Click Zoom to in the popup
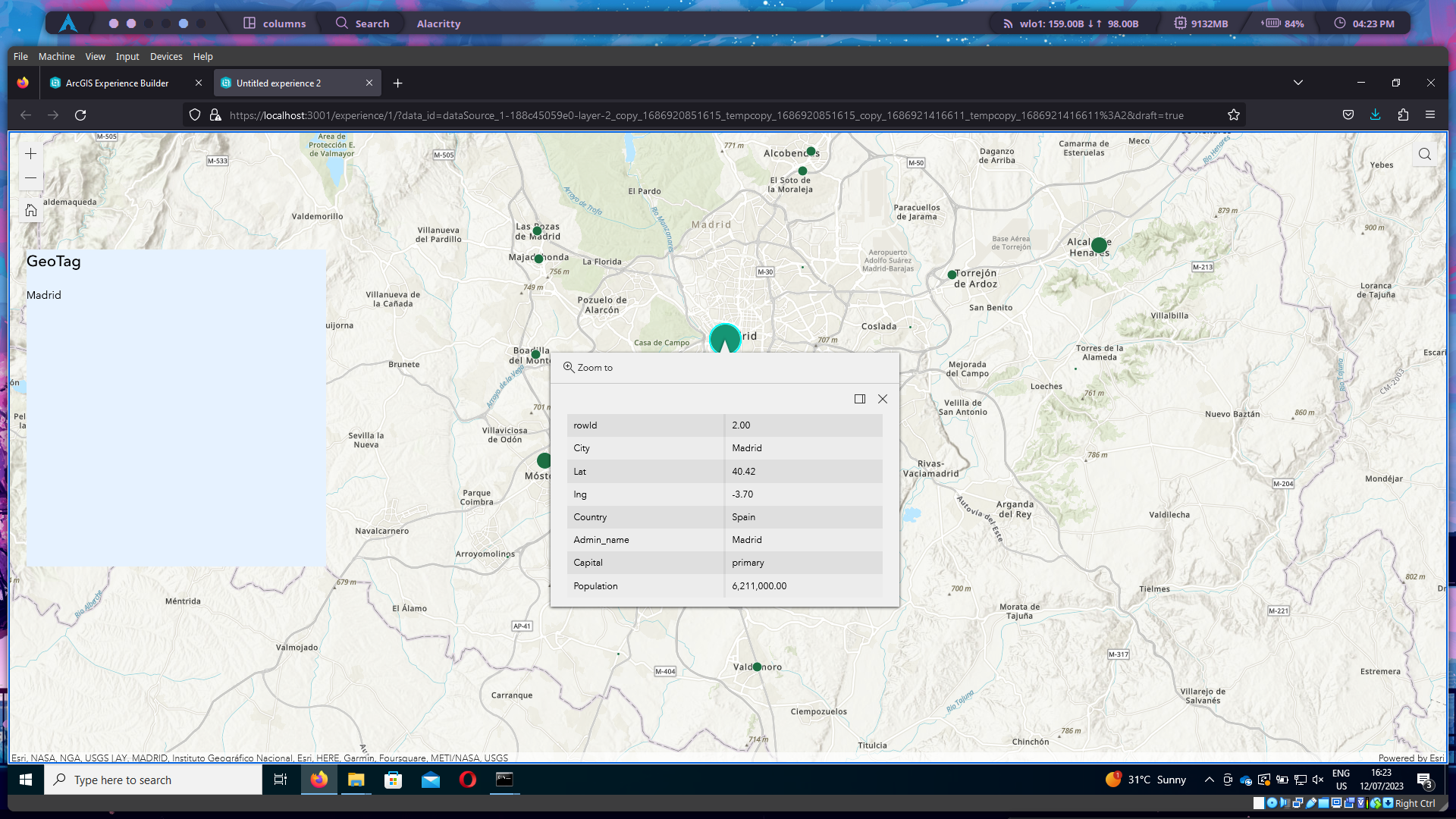 click(588, 368)
